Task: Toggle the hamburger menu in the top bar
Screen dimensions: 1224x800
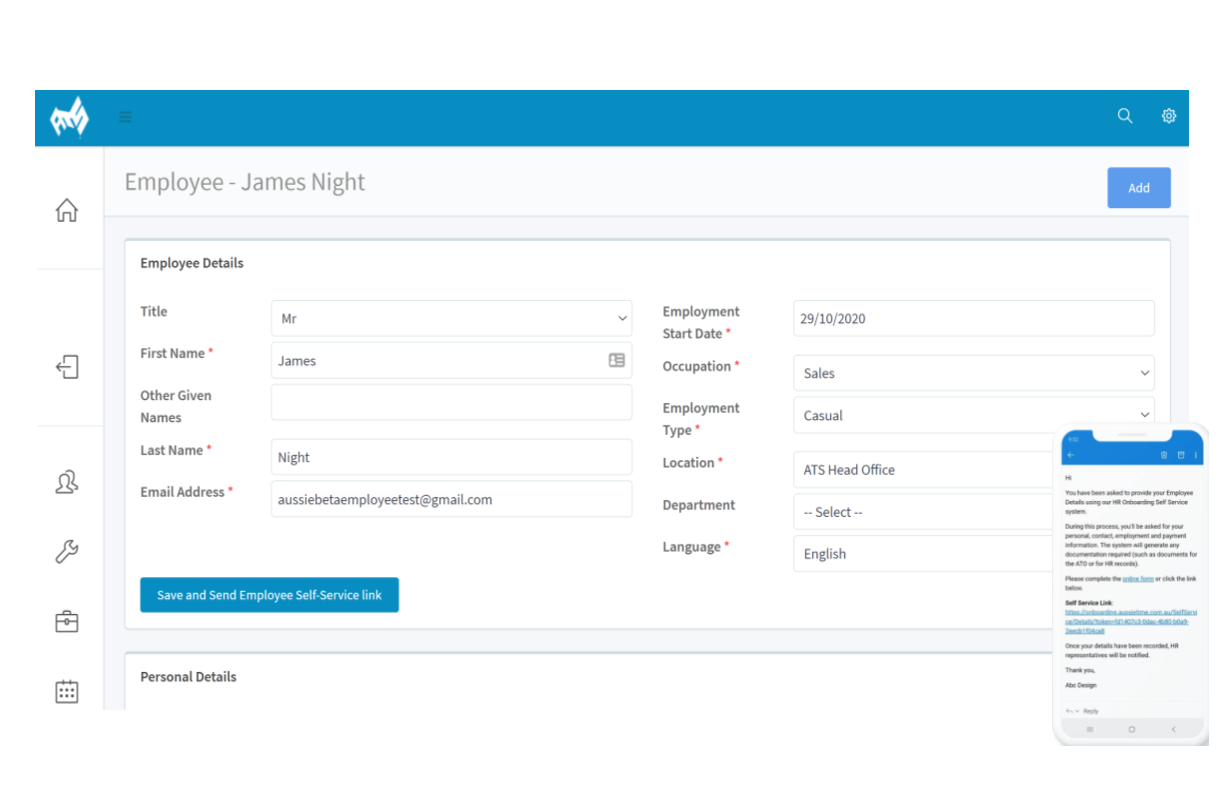Action: pyautogui.click(x=125, y=117)
